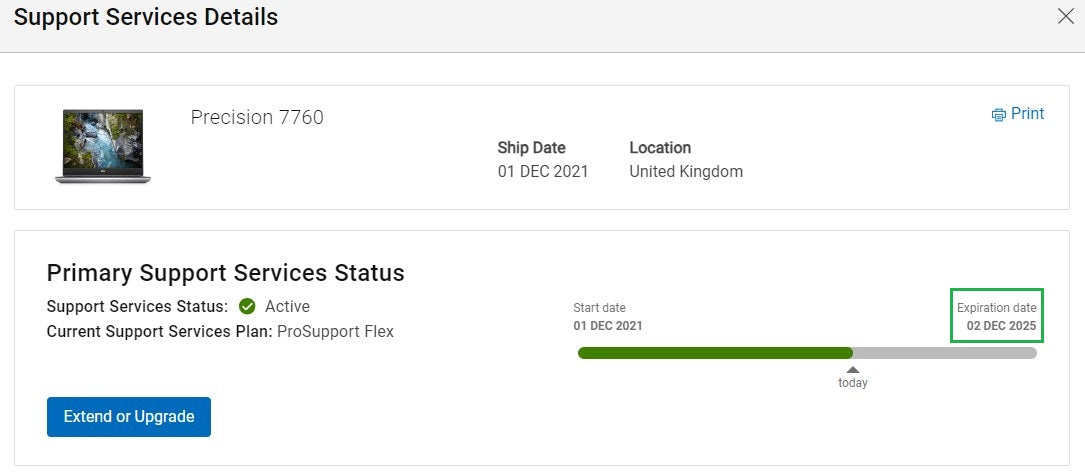Click the Expiration date label

tap(996, 308)
